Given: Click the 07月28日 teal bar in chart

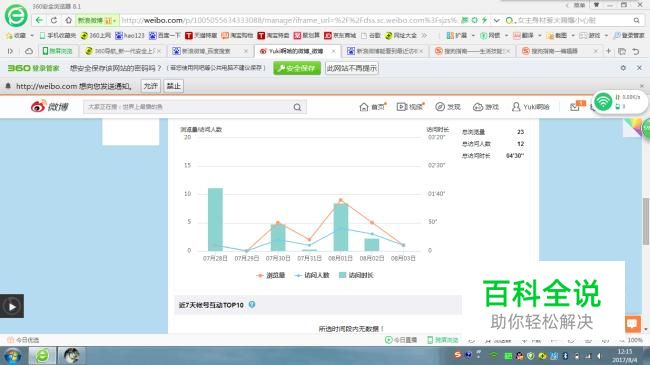Looking at the screenshot, I should point(215,219).
